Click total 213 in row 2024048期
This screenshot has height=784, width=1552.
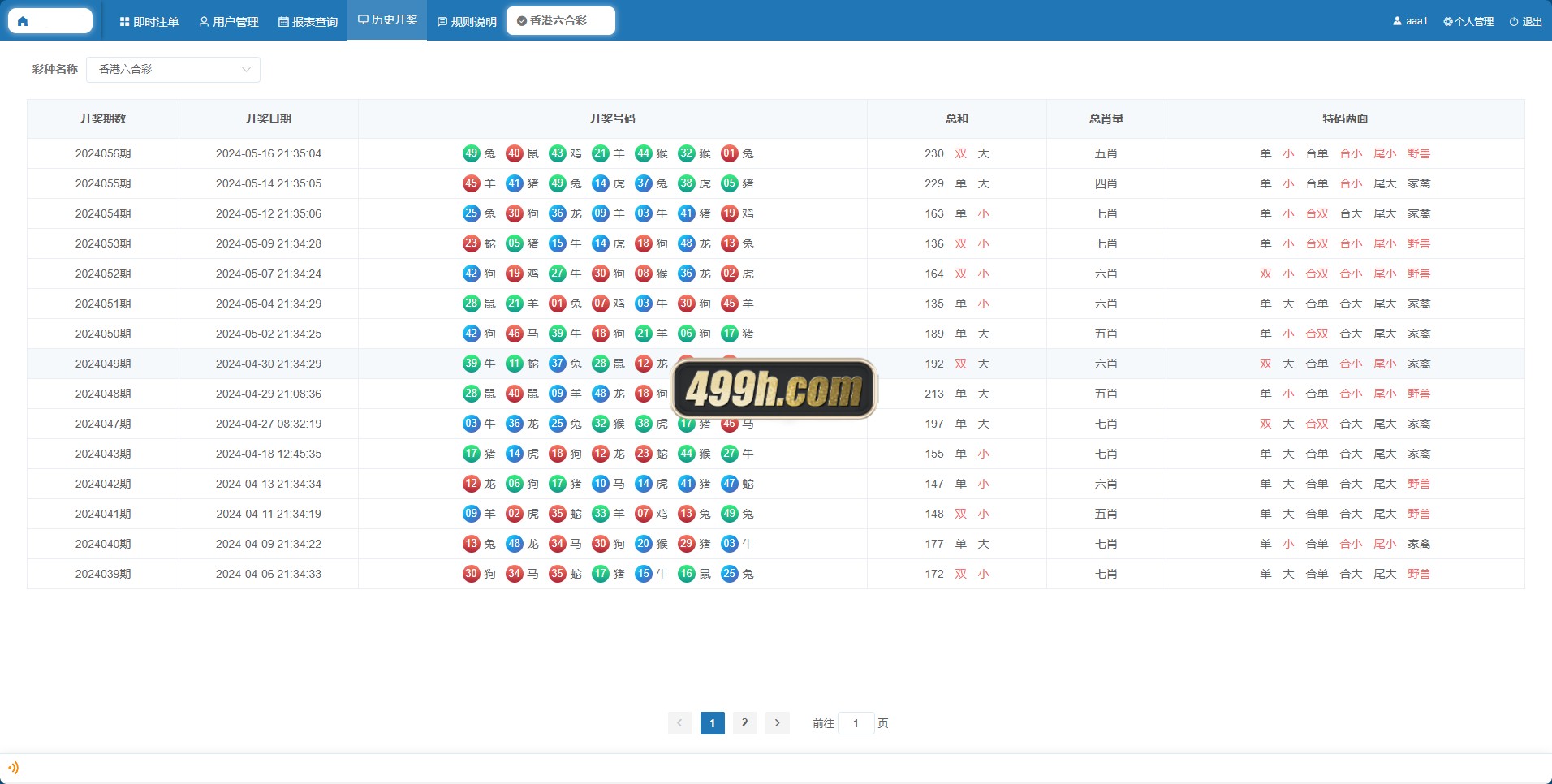coord(934,394)
